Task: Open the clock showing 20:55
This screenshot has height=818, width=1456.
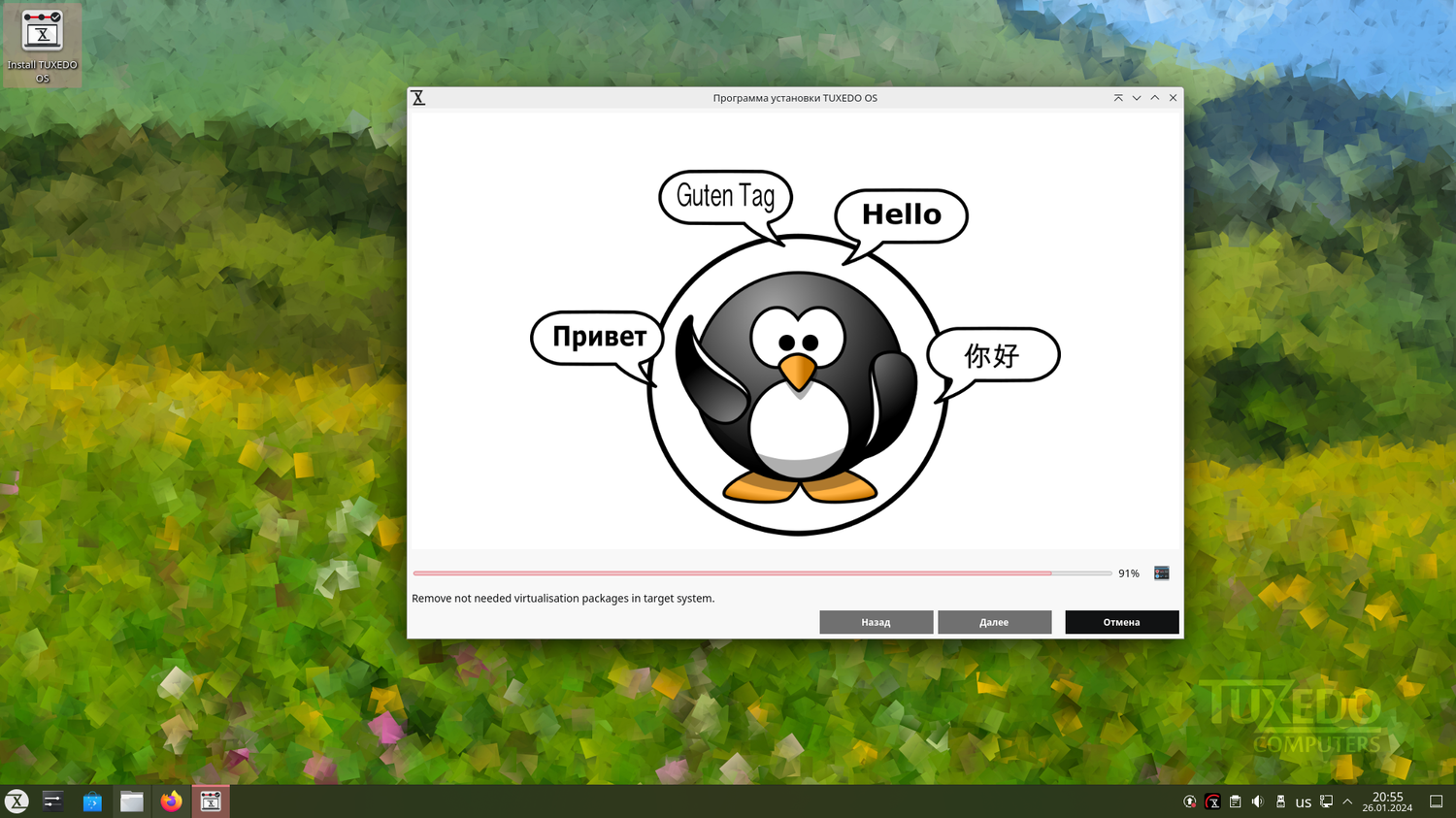Action: (1387, 802)
